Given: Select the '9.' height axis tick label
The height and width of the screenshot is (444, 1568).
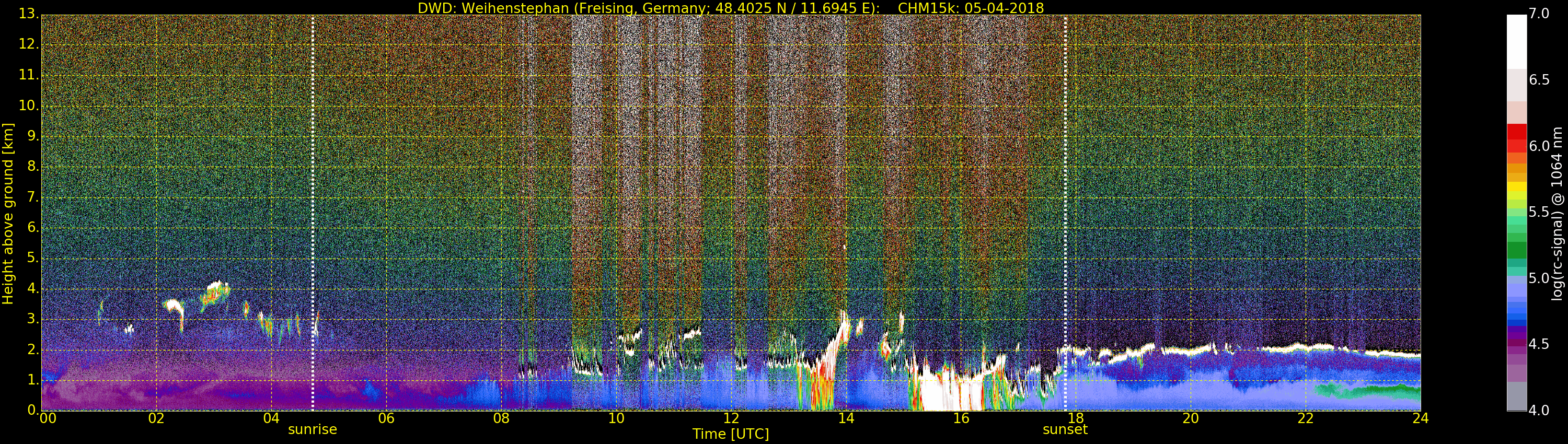Looking at the screenshot, I should [33, 137].
